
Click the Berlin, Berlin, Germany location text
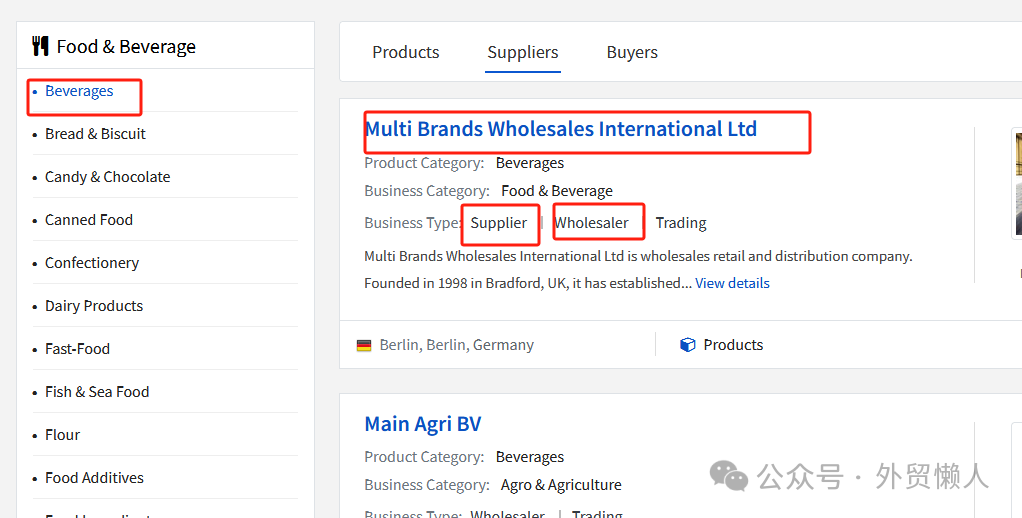456,345
